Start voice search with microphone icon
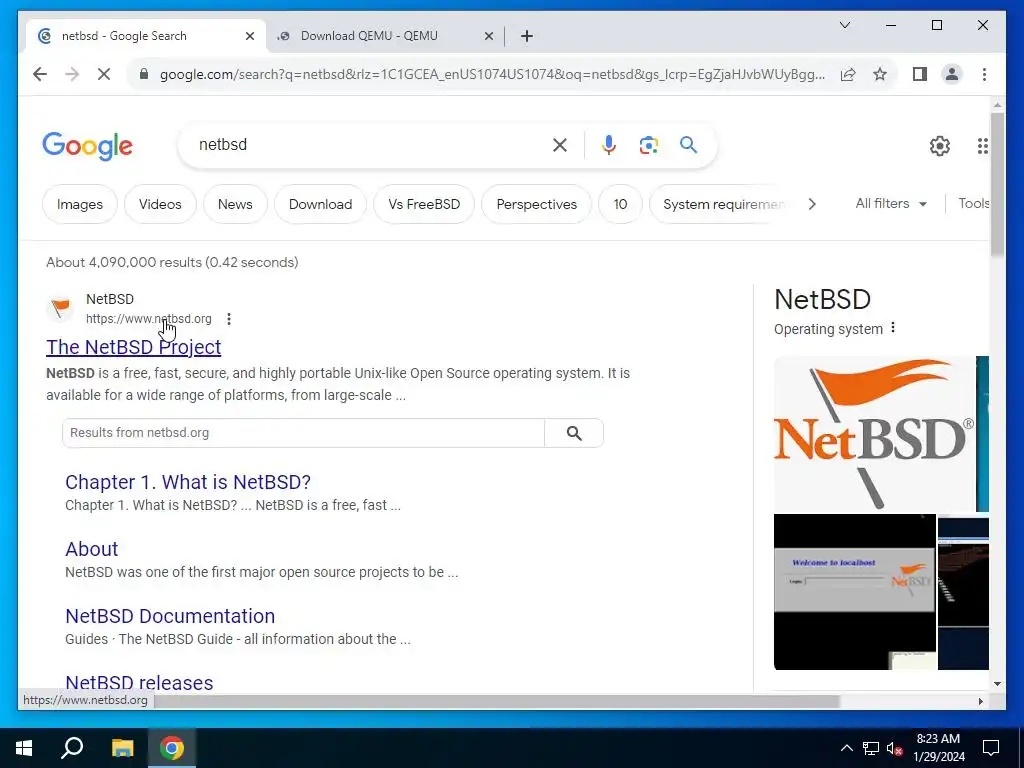The height and width of the screenshot is (768, 1024). coord(609,144)
